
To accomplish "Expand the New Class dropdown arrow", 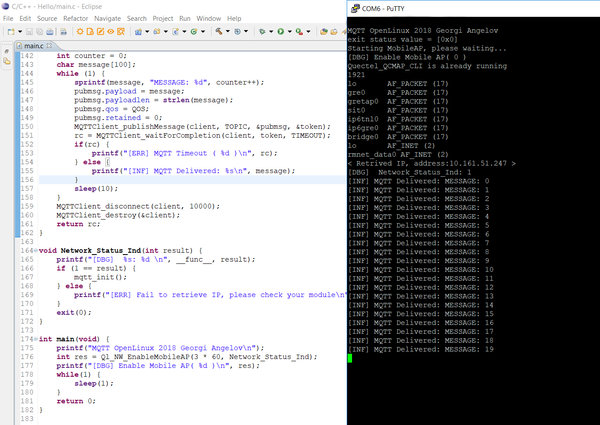I will tap(203, 31).
